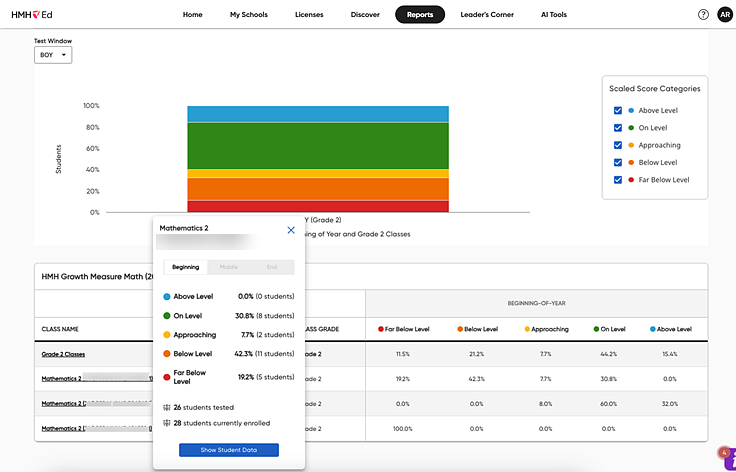Click the Above Level column header in table
Screen dimensions: 736x472
click(671, 329)
